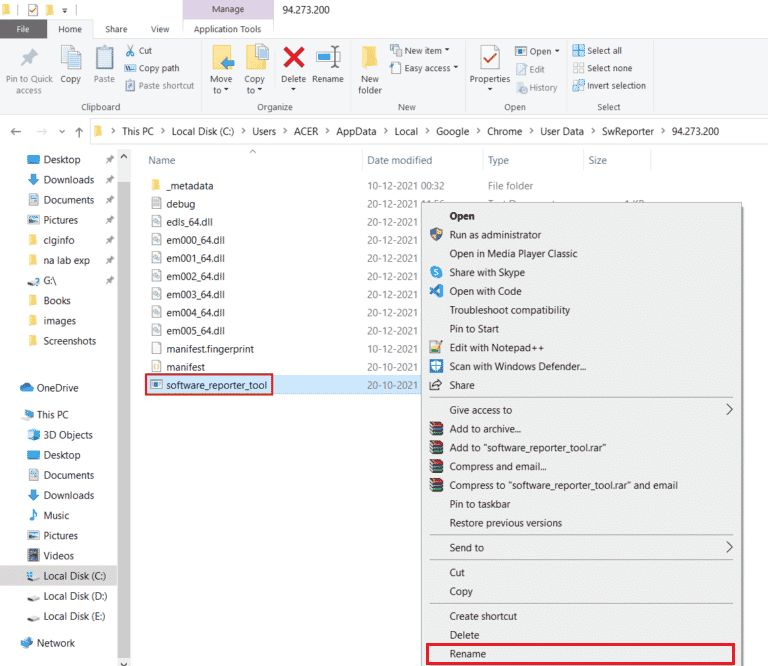This screenshot has width=768, height=666.
Task: Click the User Data breadcrumb segment
Action: (562, 131)
